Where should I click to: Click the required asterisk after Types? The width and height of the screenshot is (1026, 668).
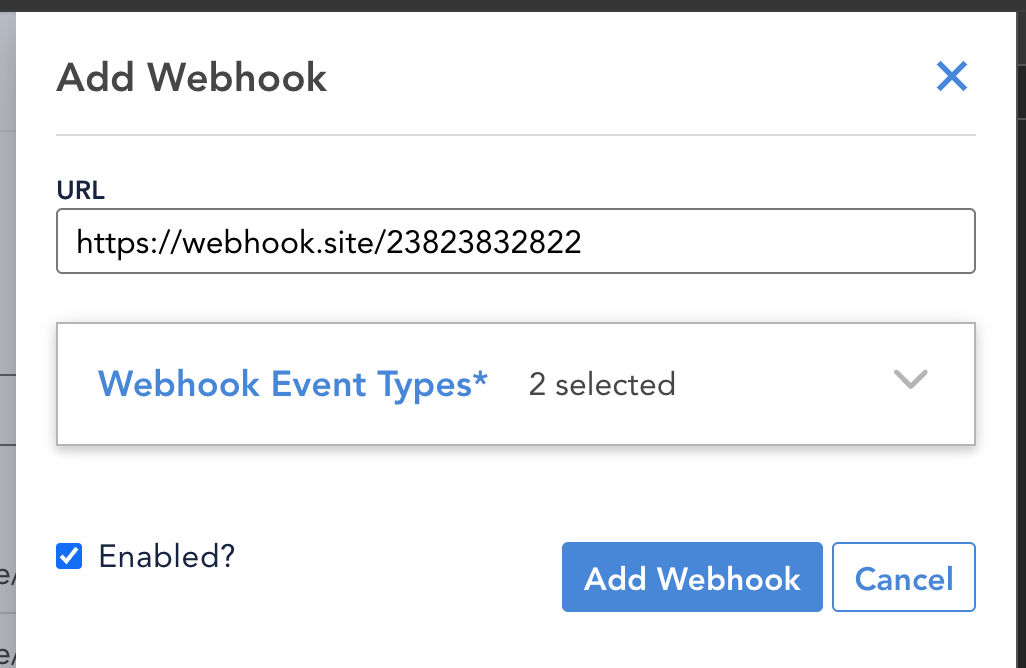[480, 378]
